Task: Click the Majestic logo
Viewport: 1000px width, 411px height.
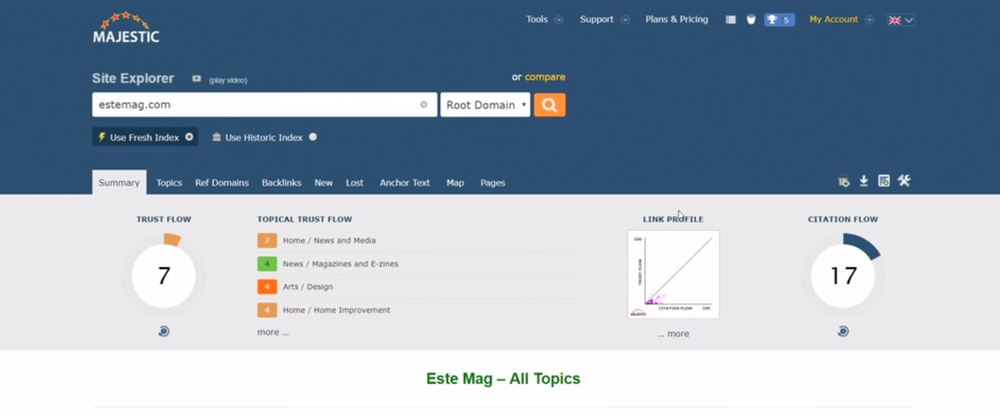Action: click(x=126, y=27)
